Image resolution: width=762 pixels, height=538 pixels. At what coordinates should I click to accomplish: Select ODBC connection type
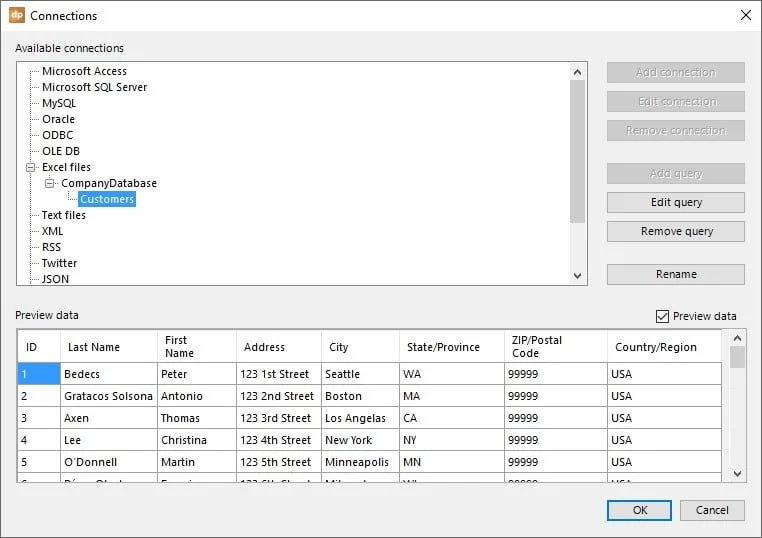coord(57,135)
